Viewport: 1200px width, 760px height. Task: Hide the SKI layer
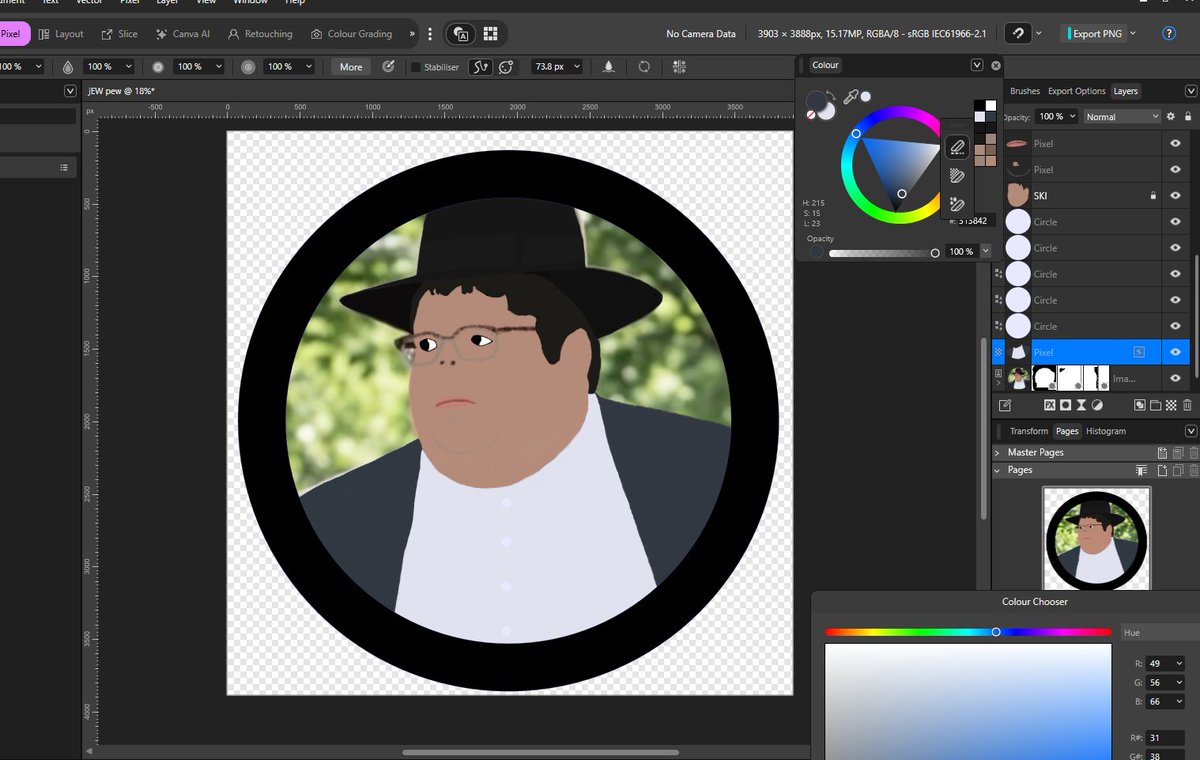[1176, 196]
